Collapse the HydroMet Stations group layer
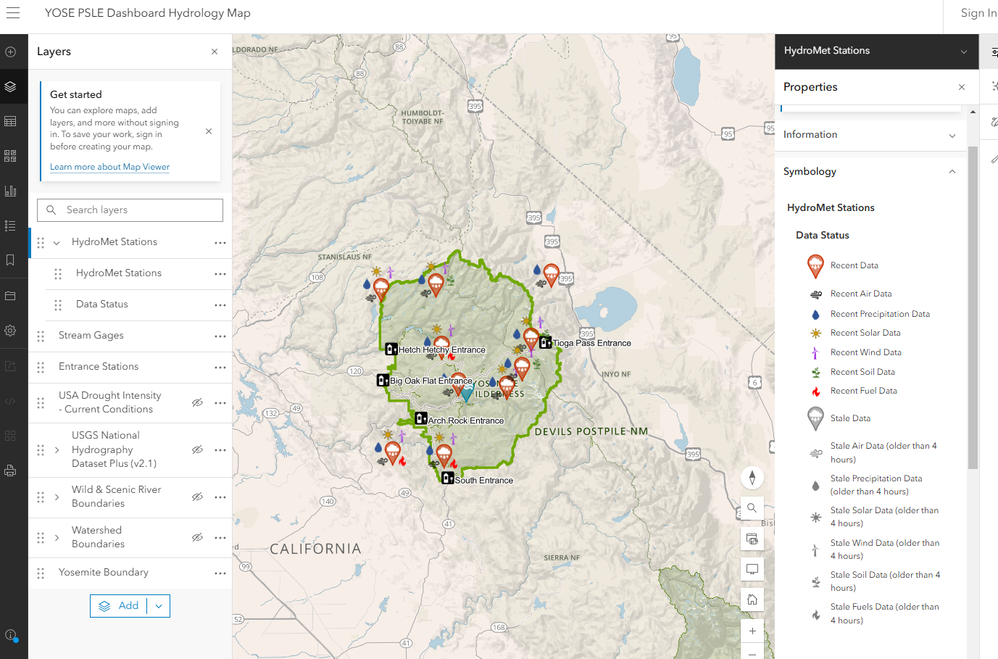The height and width of the screenshot is (659, 998). pyautogui.click(x=57, y=243)
